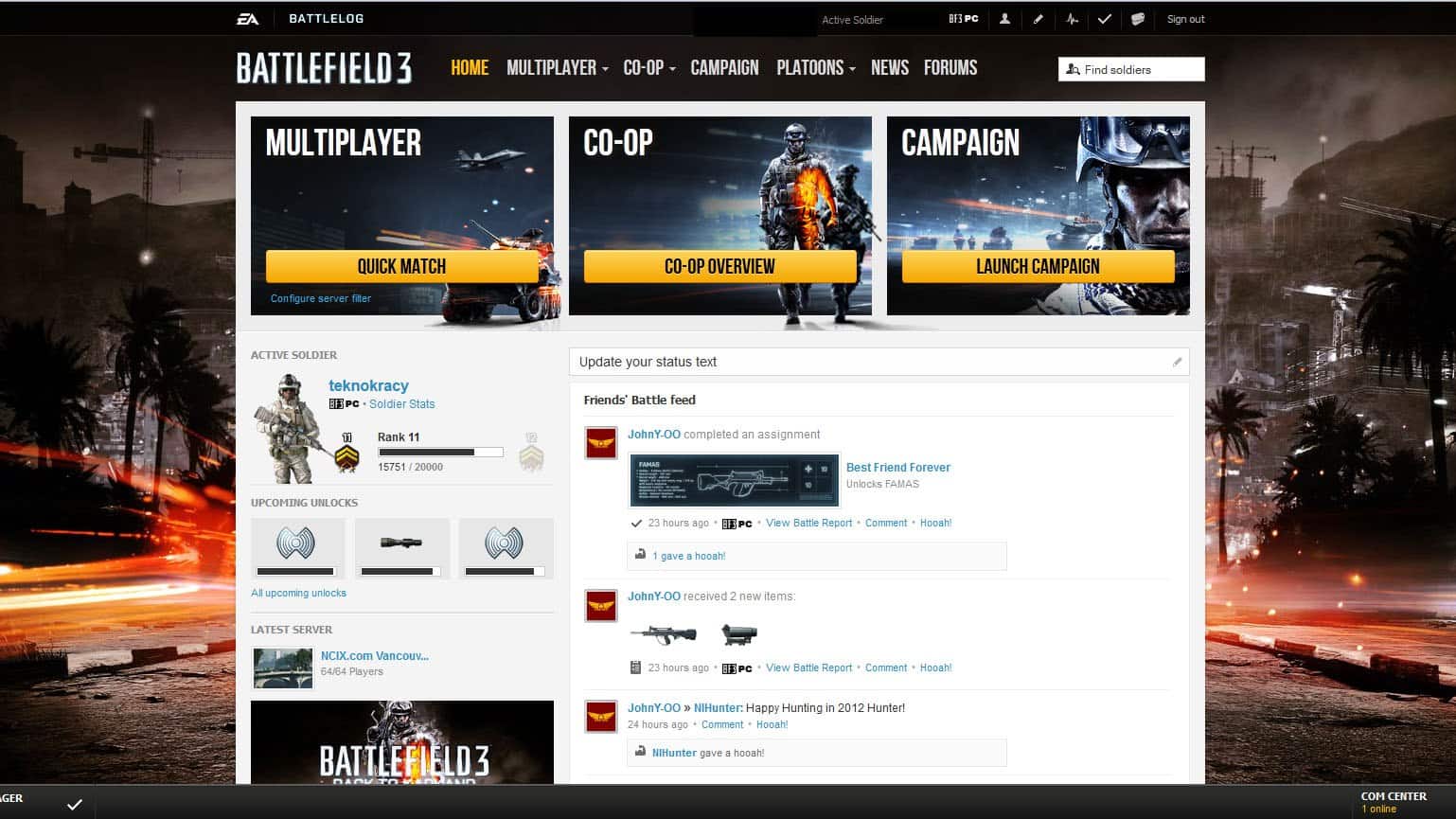Click the EA logo in top bar
Screen dimensions: 1456x819
(247, 19)
